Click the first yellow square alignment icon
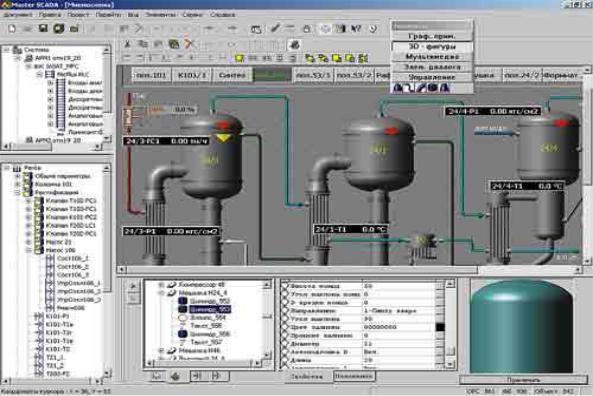 239,58
